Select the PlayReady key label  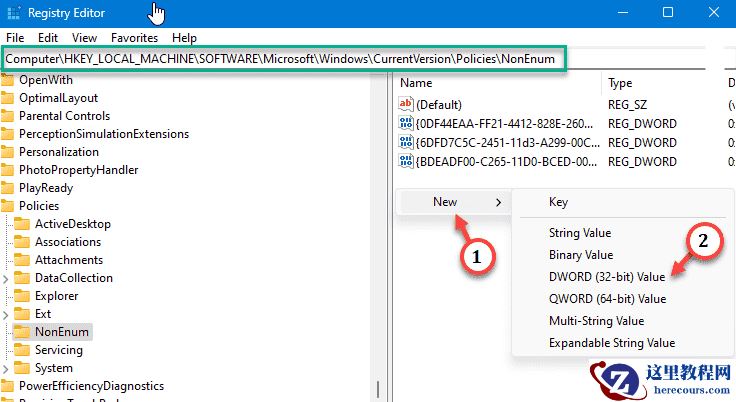point(46,188)
